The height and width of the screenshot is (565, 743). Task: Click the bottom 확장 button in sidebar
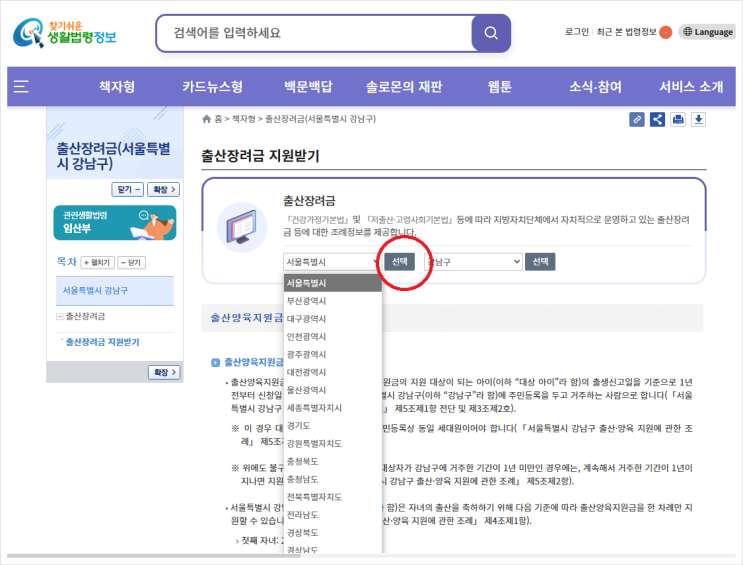click(x=164, y=373)
